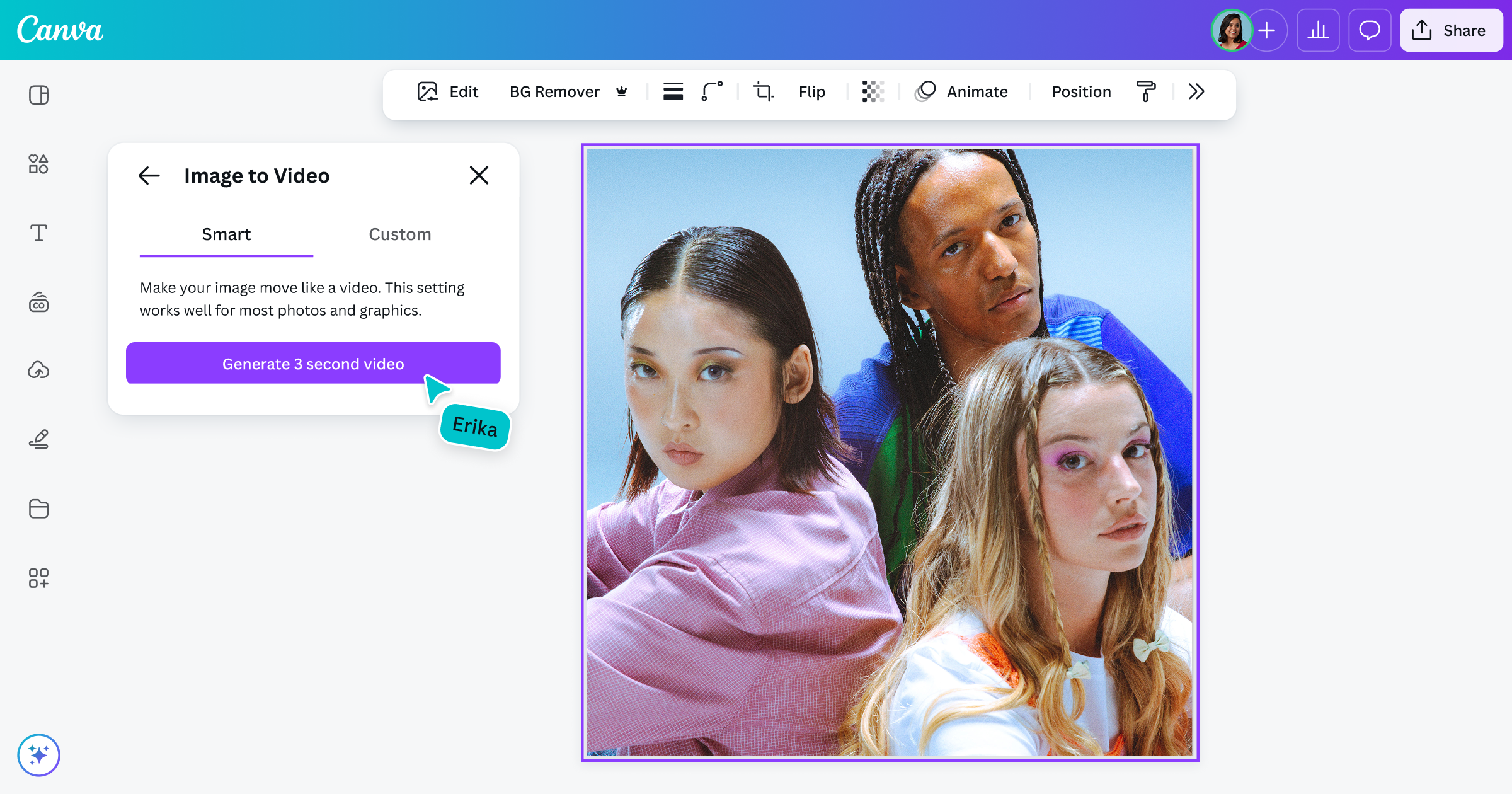Open the Apps panel in the sidebar
Screen dimensions: 1512x794
38,578
